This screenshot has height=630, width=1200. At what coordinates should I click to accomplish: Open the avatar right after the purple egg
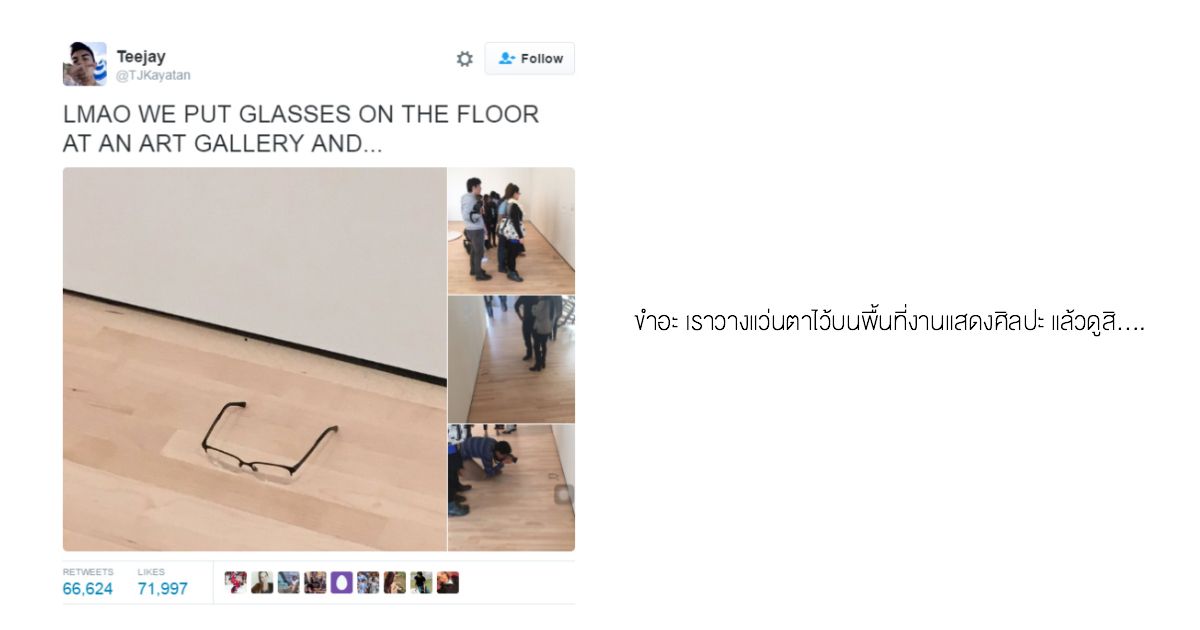(x=368, y=583)
